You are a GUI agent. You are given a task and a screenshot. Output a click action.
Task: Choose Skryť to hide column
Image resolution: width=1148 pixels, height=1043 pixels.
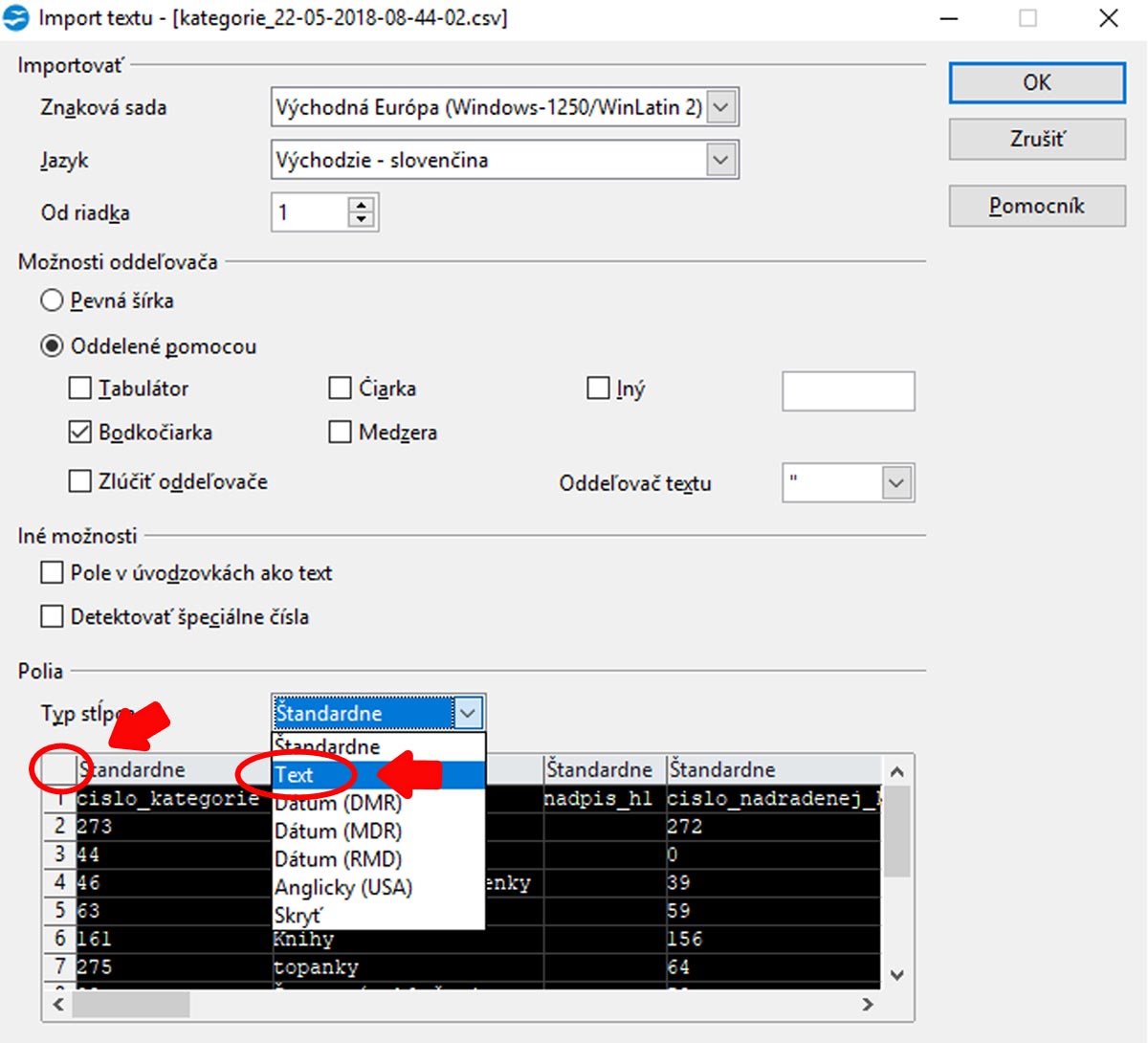(379, 916)
